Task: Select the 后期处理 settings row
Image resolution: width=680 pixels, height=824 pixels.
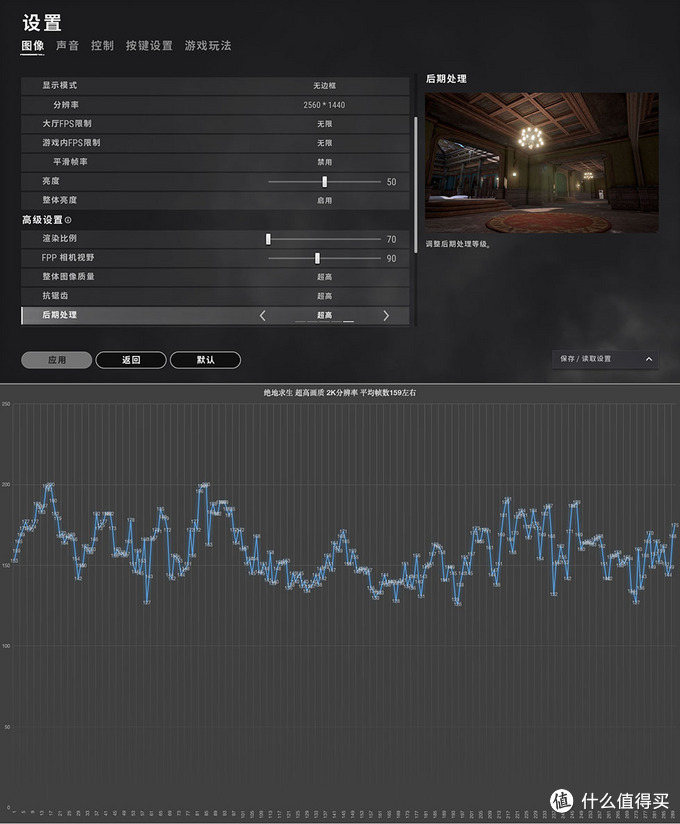Action: pos(215,315)
